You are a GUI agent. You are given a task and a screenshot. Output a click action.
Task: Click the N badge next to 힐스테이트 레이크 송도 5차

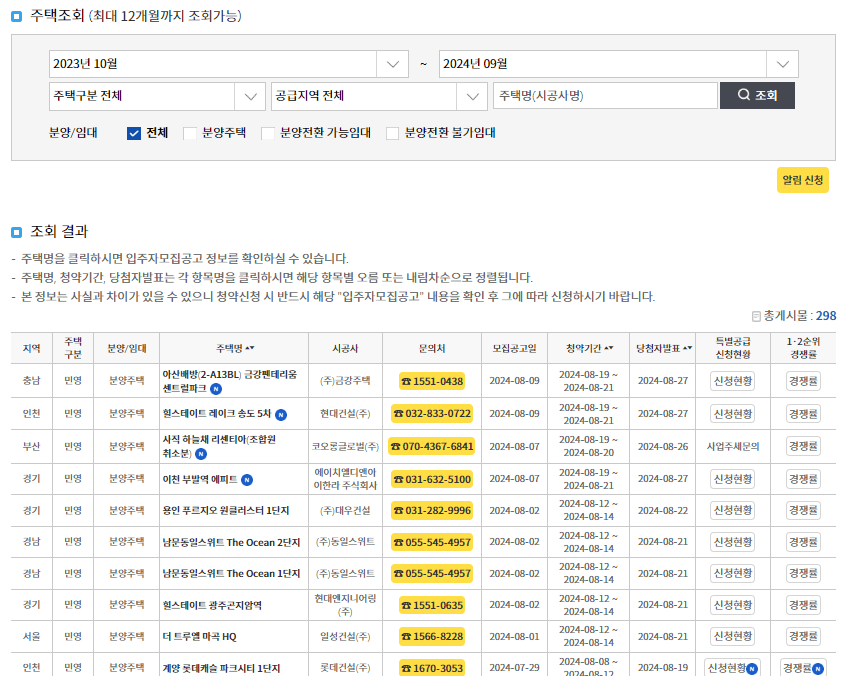(281, 415)
